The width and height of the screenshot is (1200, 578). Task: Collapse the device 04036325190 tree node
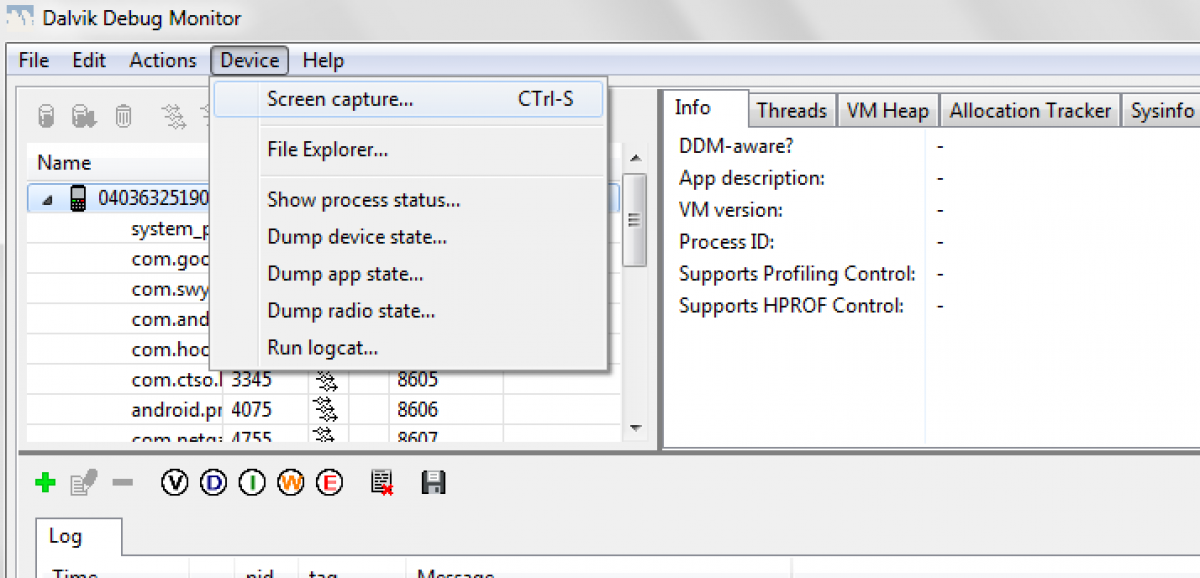coord(48,200)
